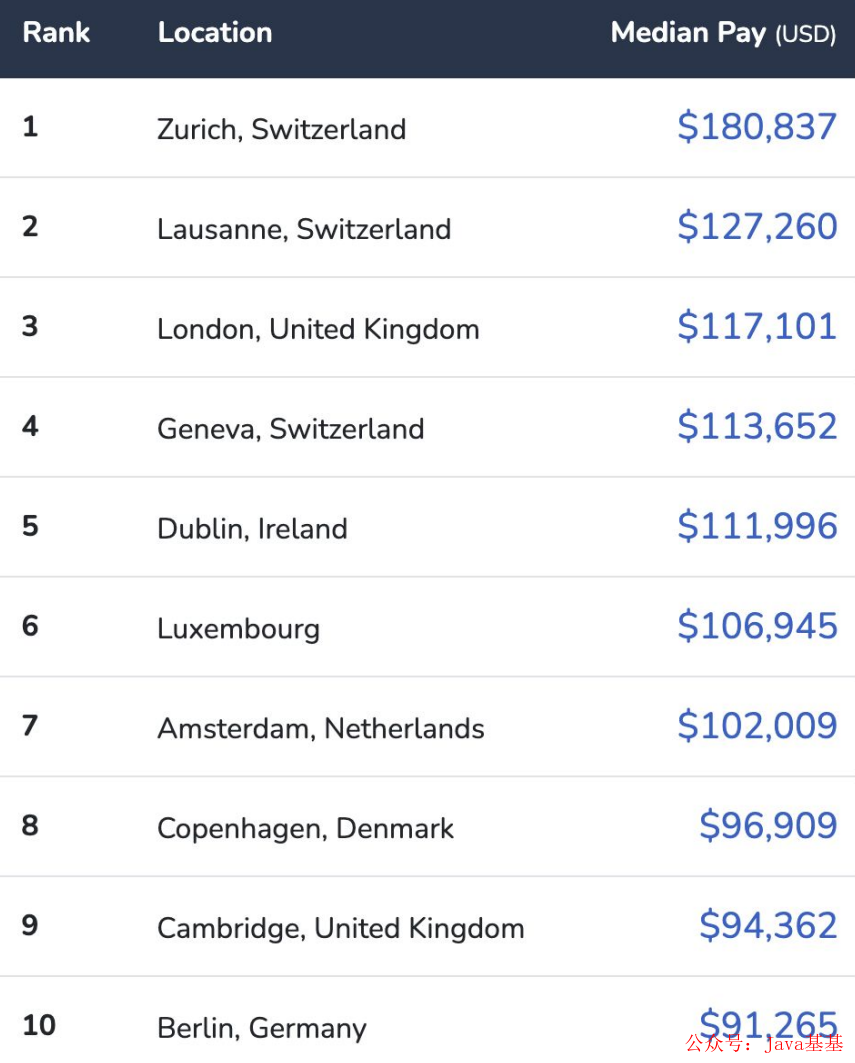Click the Median Pay (USD) header

pos(723,33)
